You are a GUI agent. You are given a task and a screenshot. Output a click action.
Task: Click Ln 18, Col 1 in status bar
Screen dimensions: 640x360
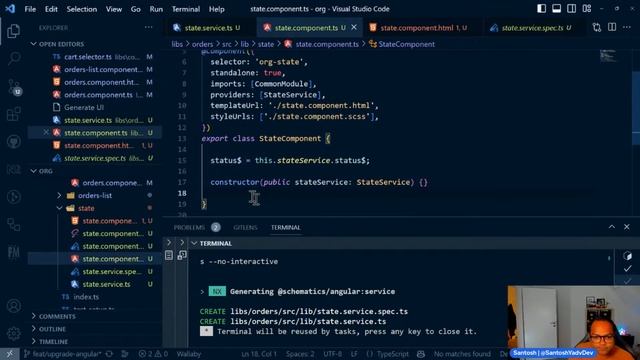point(259,354)
